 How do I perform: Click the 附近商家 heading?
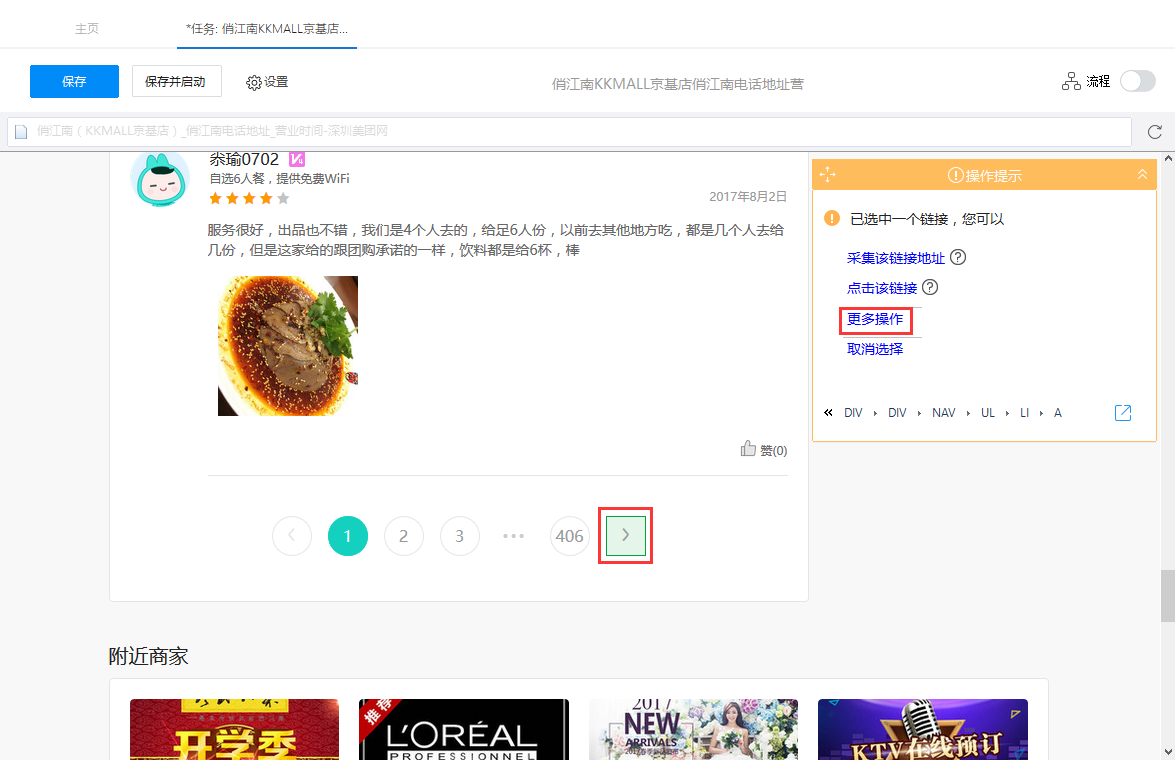(x=148, y=656)
